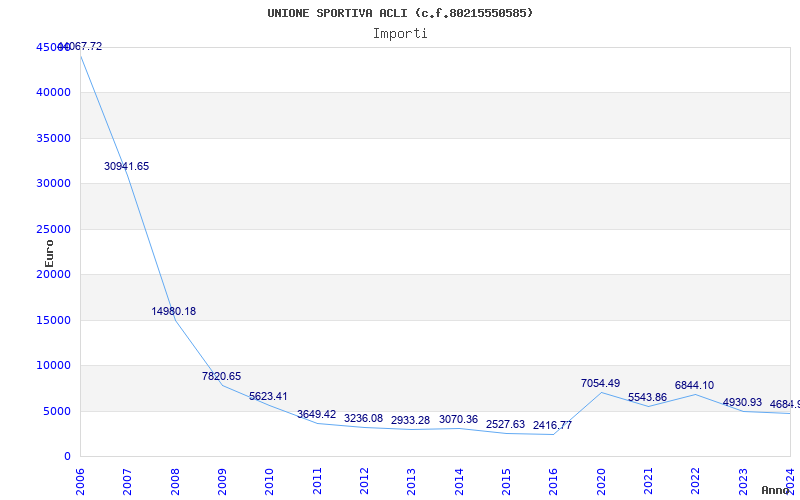Click the 20000 y-axis tick label
Image resolution: width=800 pixels, height=500 pixels.
54,274
